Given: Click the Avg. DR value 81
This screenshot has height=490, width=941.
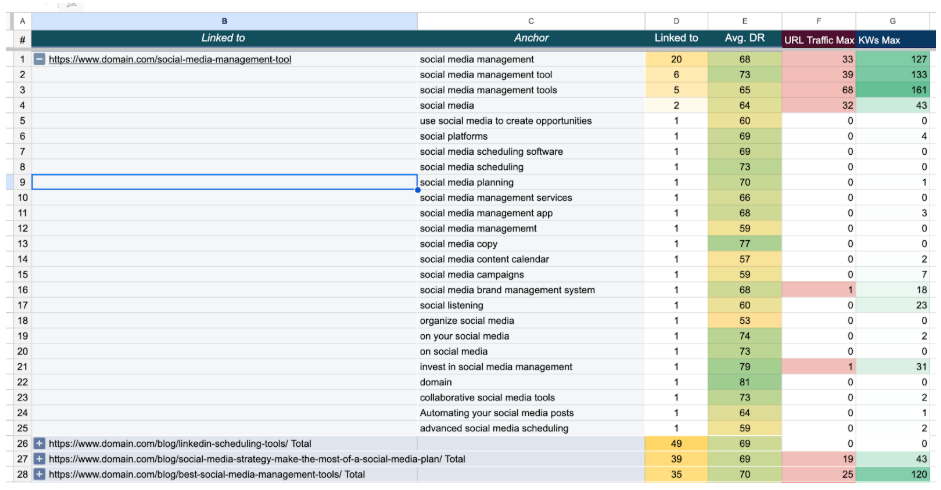Looking at the screenshot, I should (x=745, y=382).
